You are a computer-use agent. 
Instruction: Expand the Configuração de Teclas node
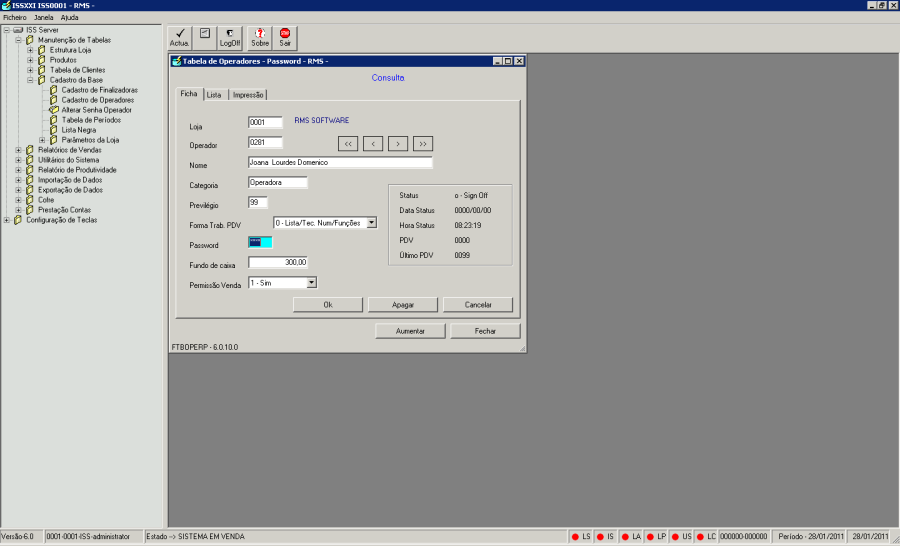point(6,220)
